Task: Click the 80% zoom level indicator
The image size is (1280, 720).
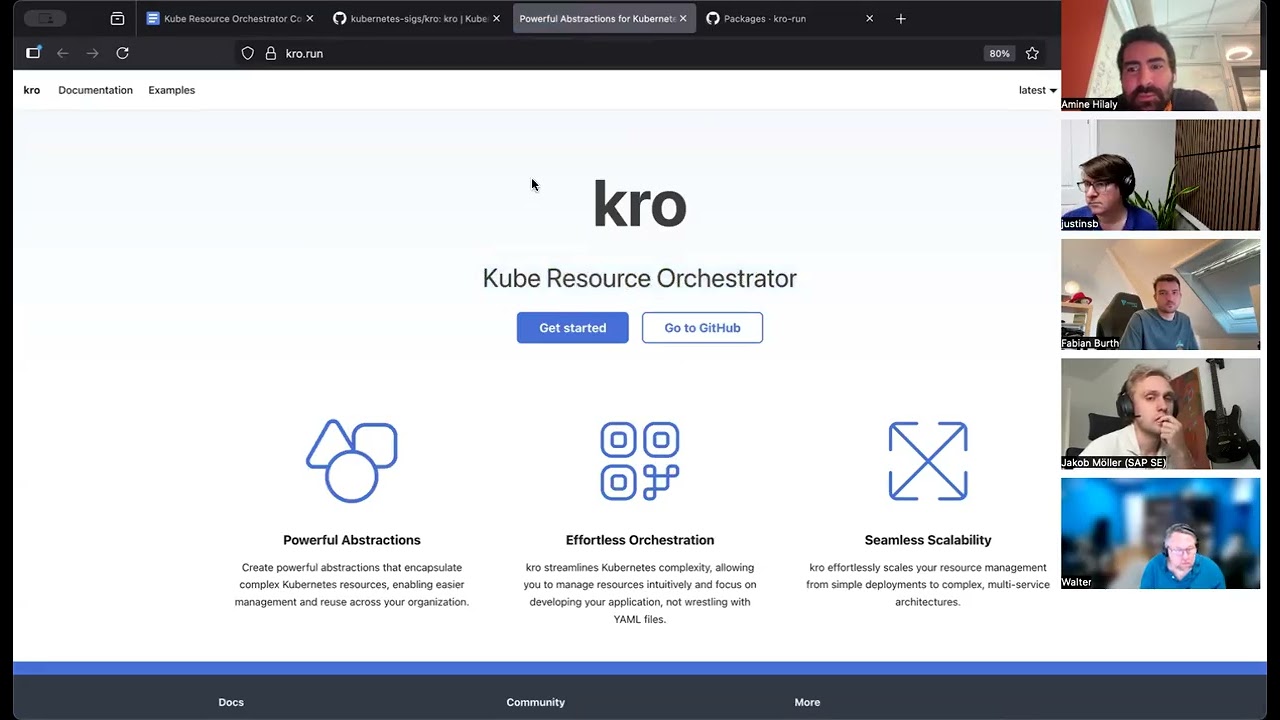Action: tap(999, 53)
